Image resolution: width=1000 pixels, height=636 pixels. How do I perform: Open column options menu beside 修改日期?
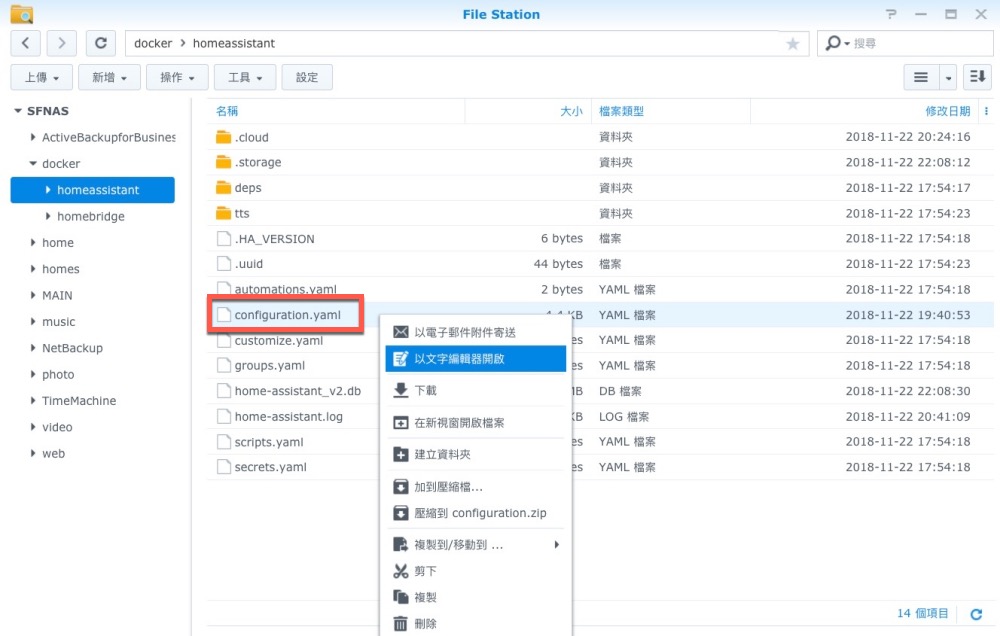pyautogui.click(x=986, y=111)
